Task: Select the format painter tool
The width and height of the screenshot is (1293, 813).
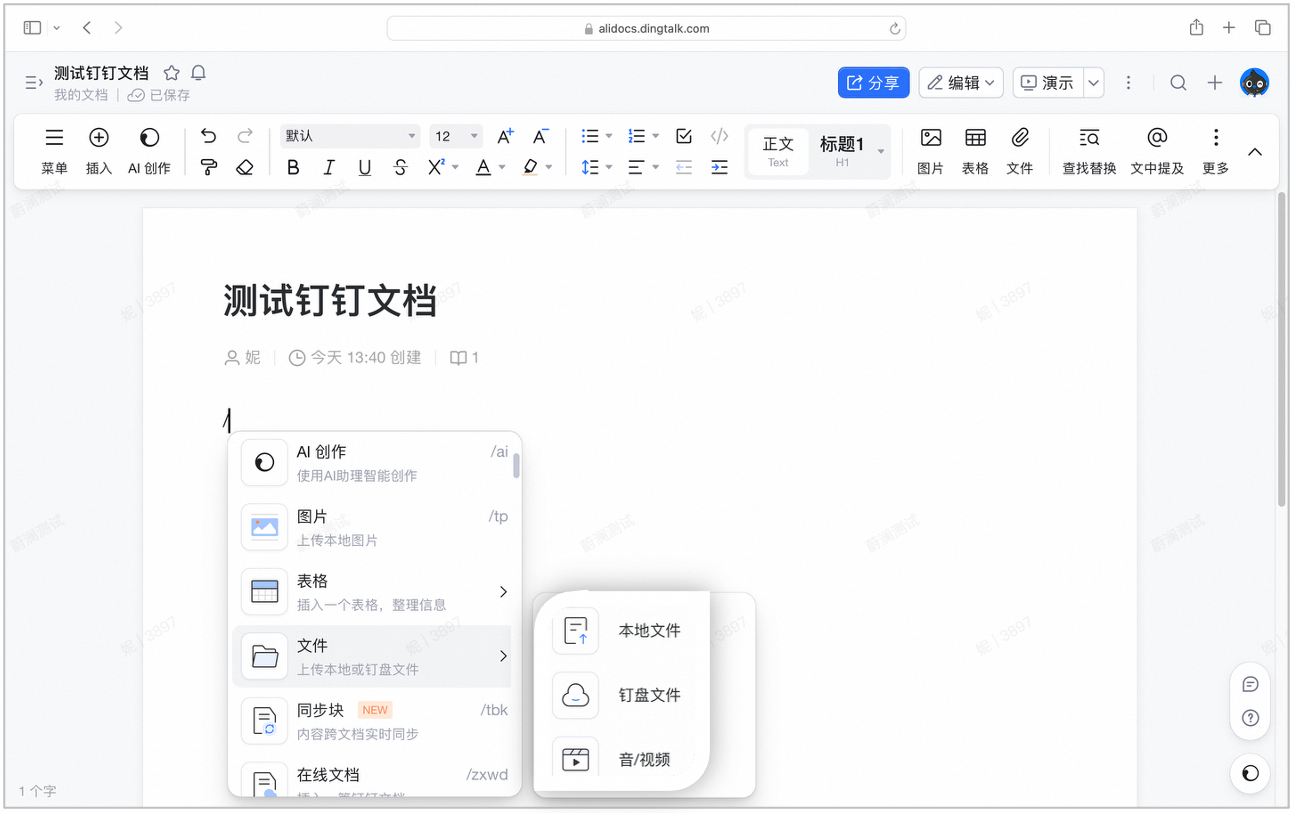Action: click(208, 167)
